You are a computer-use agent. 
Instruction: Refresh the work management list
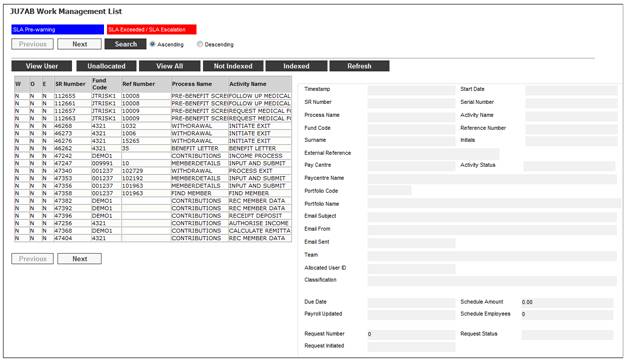pos(359,66)
